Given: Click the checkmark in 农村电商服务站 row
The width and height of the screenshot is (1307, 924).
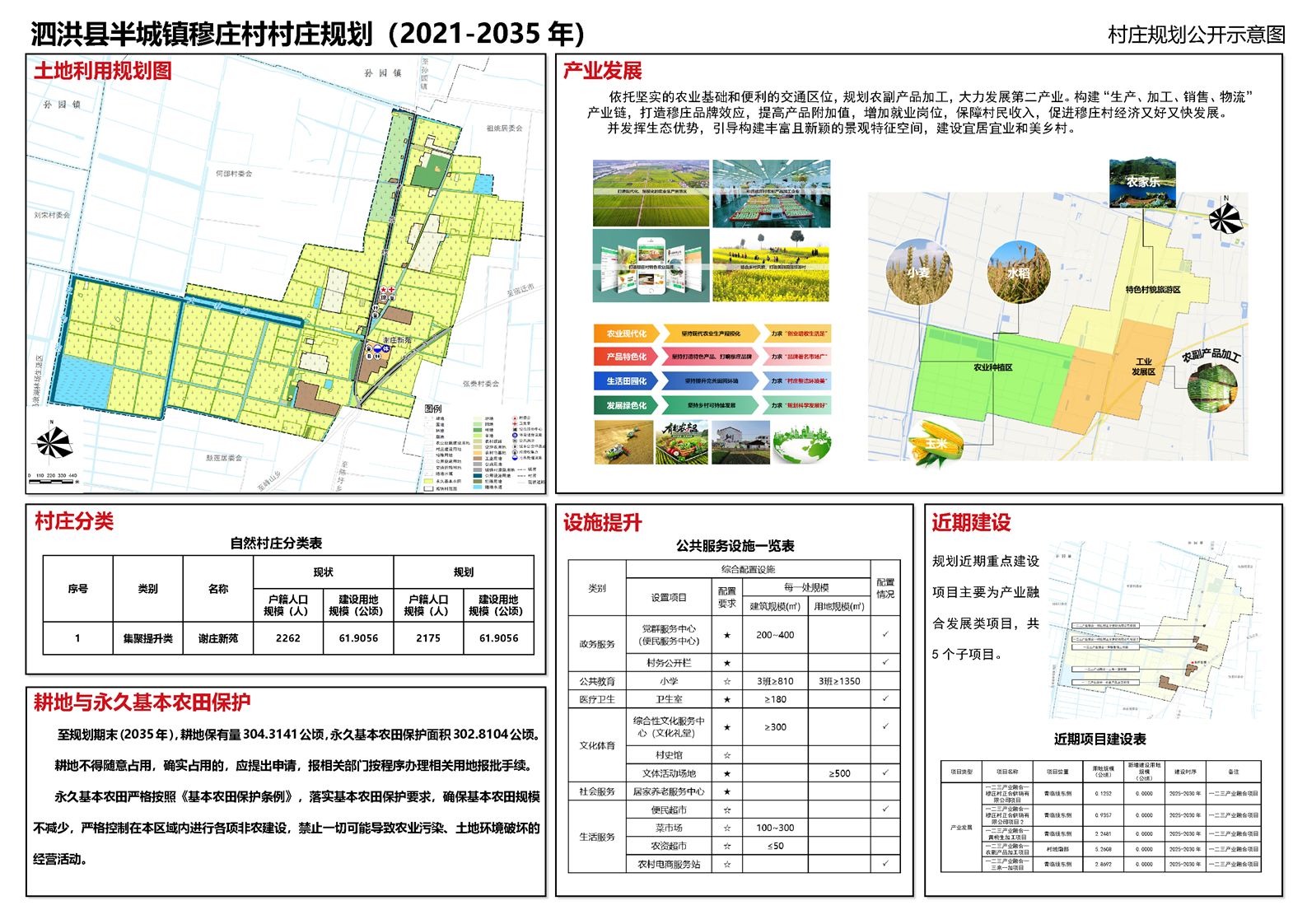Looking at the screenshot, I should tap(885, 864).
